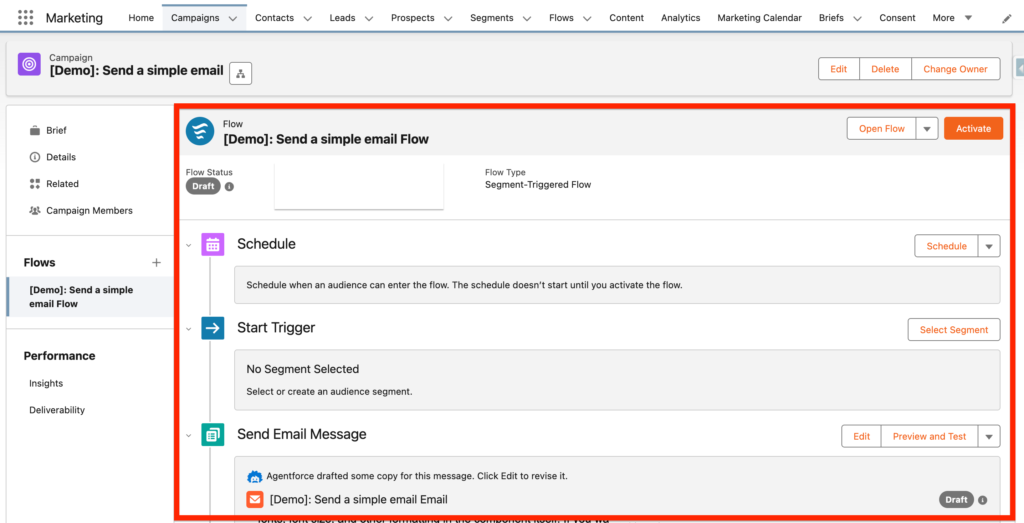1024x523 pixels.
Task: Open Deliverability in Performance sidebar
Action: tap(57, 410)
